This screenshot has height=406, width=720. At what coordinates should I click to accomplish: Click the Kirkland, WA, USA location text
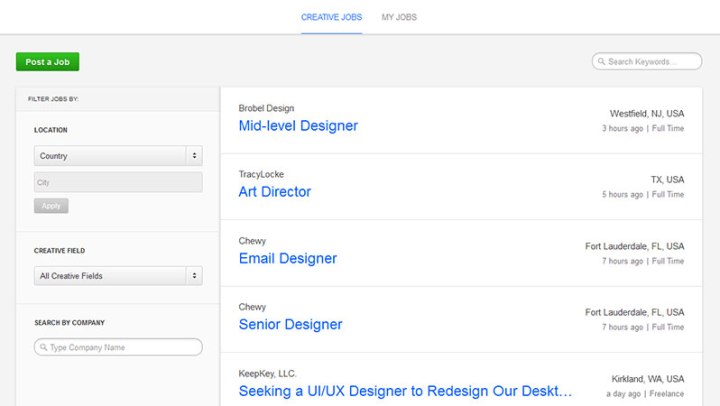[x=647, y=379]
